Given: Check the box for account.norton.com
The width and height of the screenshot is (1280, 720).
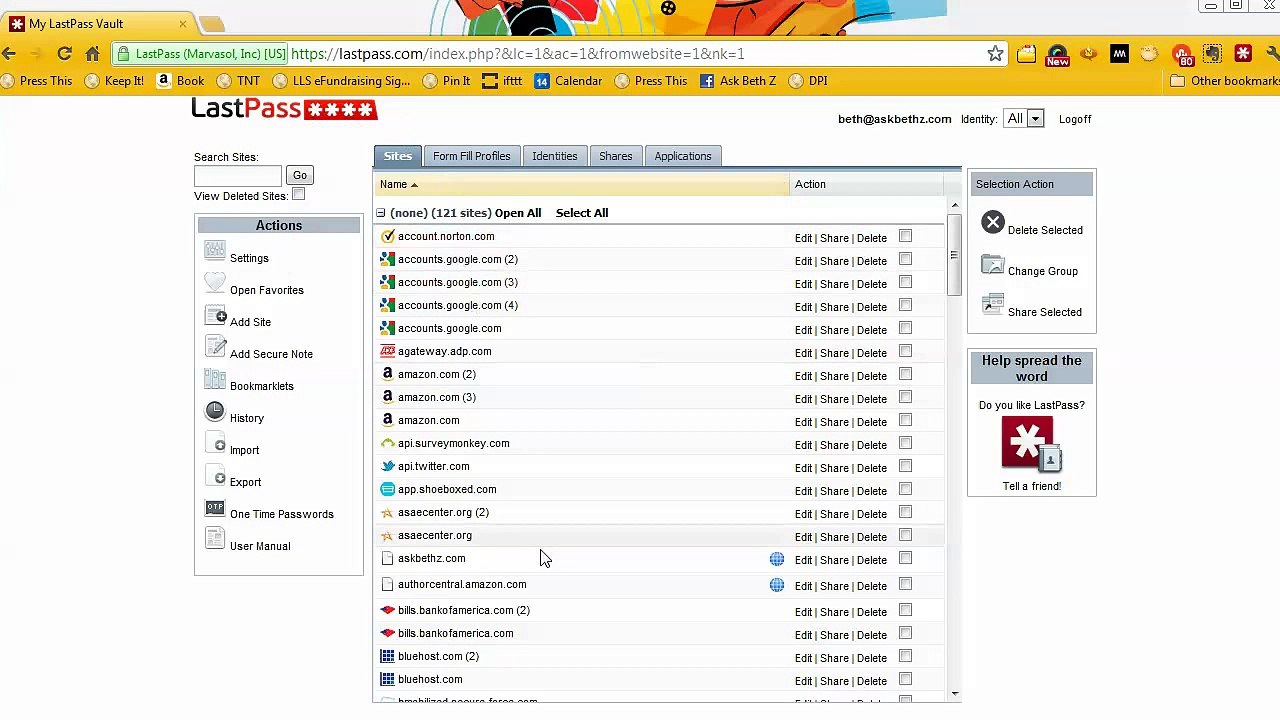Looking at the screenshot, I should (905, 236).
